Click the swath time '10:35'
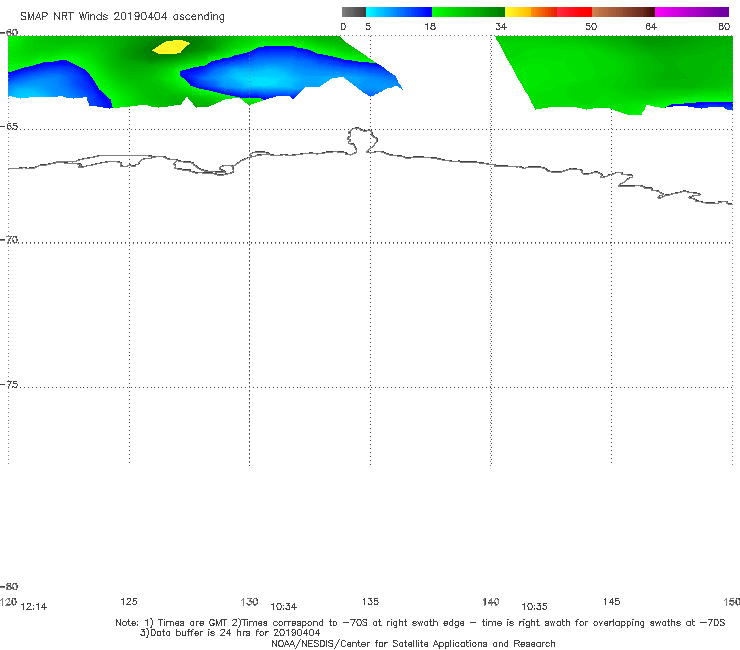This screenshot has width=740, height=650. click(534, 607)
